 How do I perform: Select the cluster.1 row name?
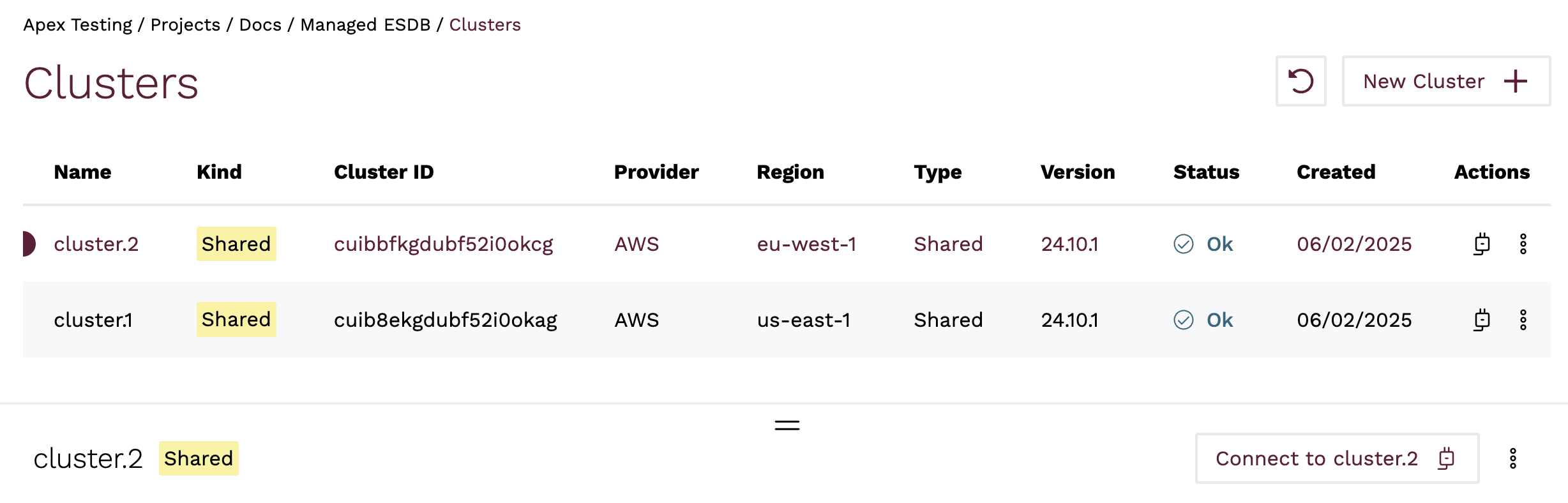click(x=93, y=320)
